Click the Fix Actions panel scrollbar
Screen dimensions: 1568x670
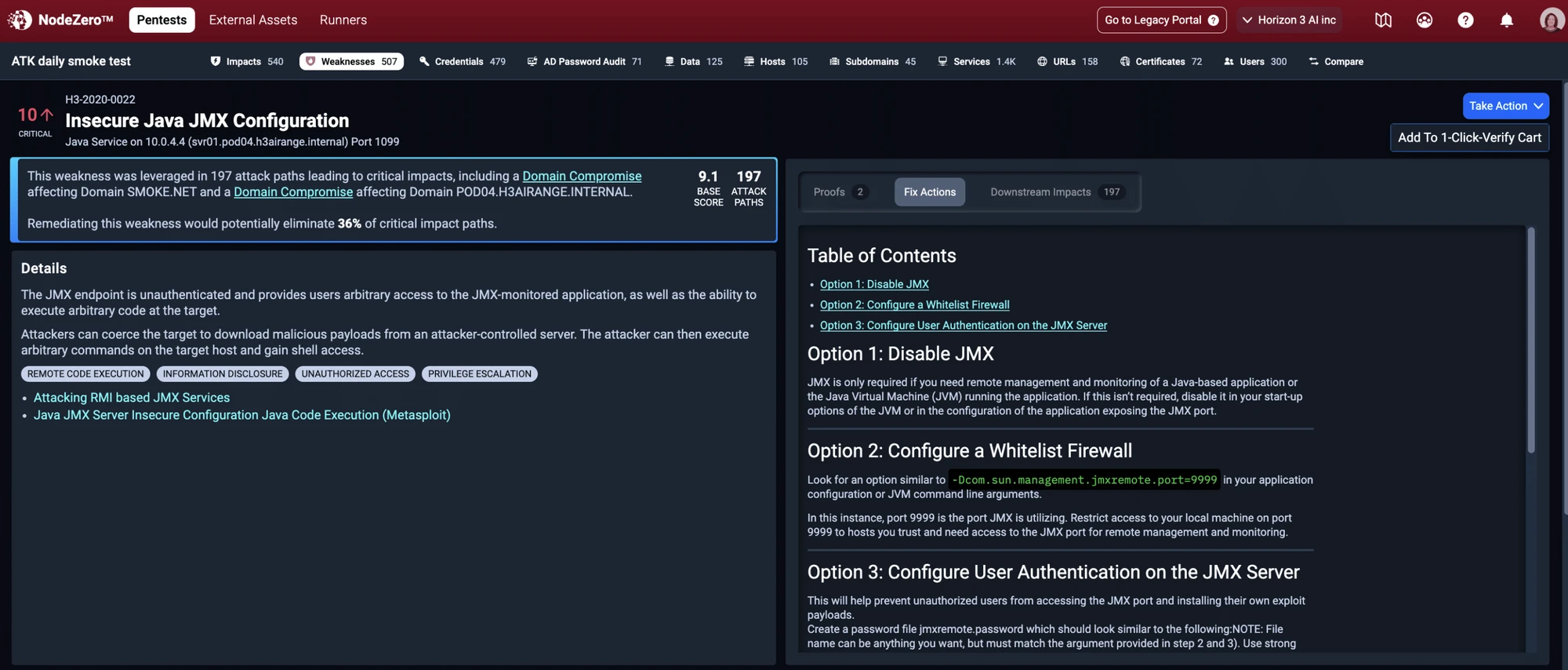point(1531,340)
